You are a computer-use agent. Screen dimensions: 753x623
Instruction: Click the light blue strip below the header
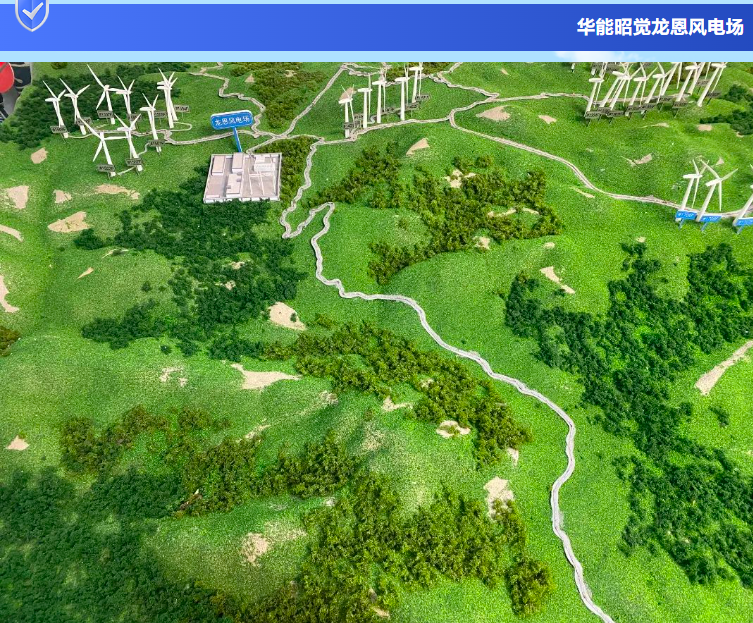[x=376, y=56]
